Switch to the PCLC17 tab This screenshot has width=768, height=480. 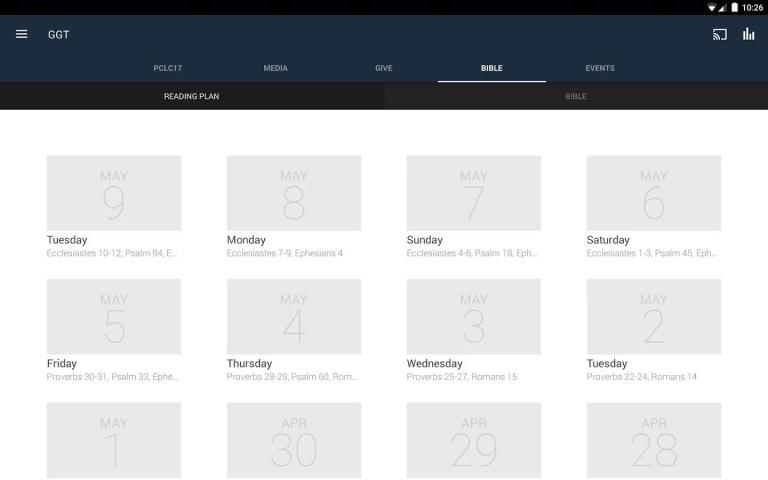tap(168, 68)
